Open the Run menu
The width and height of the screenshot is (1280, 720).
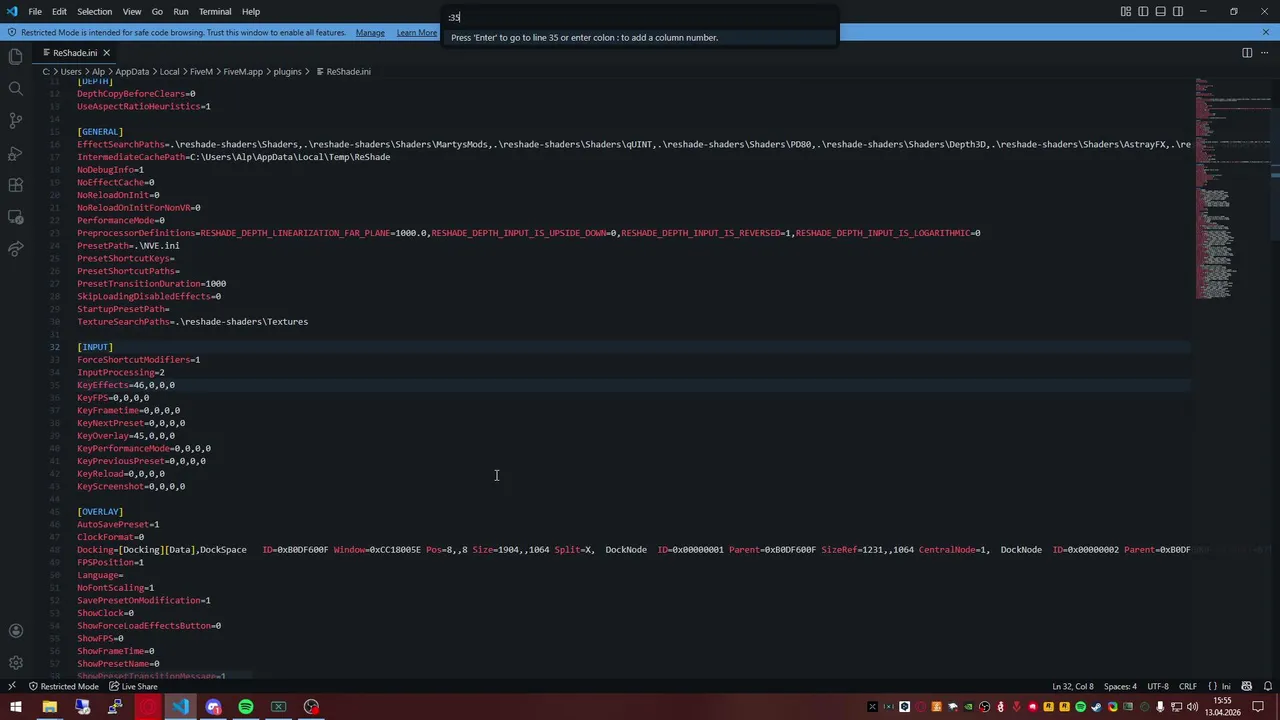point(181,12)
